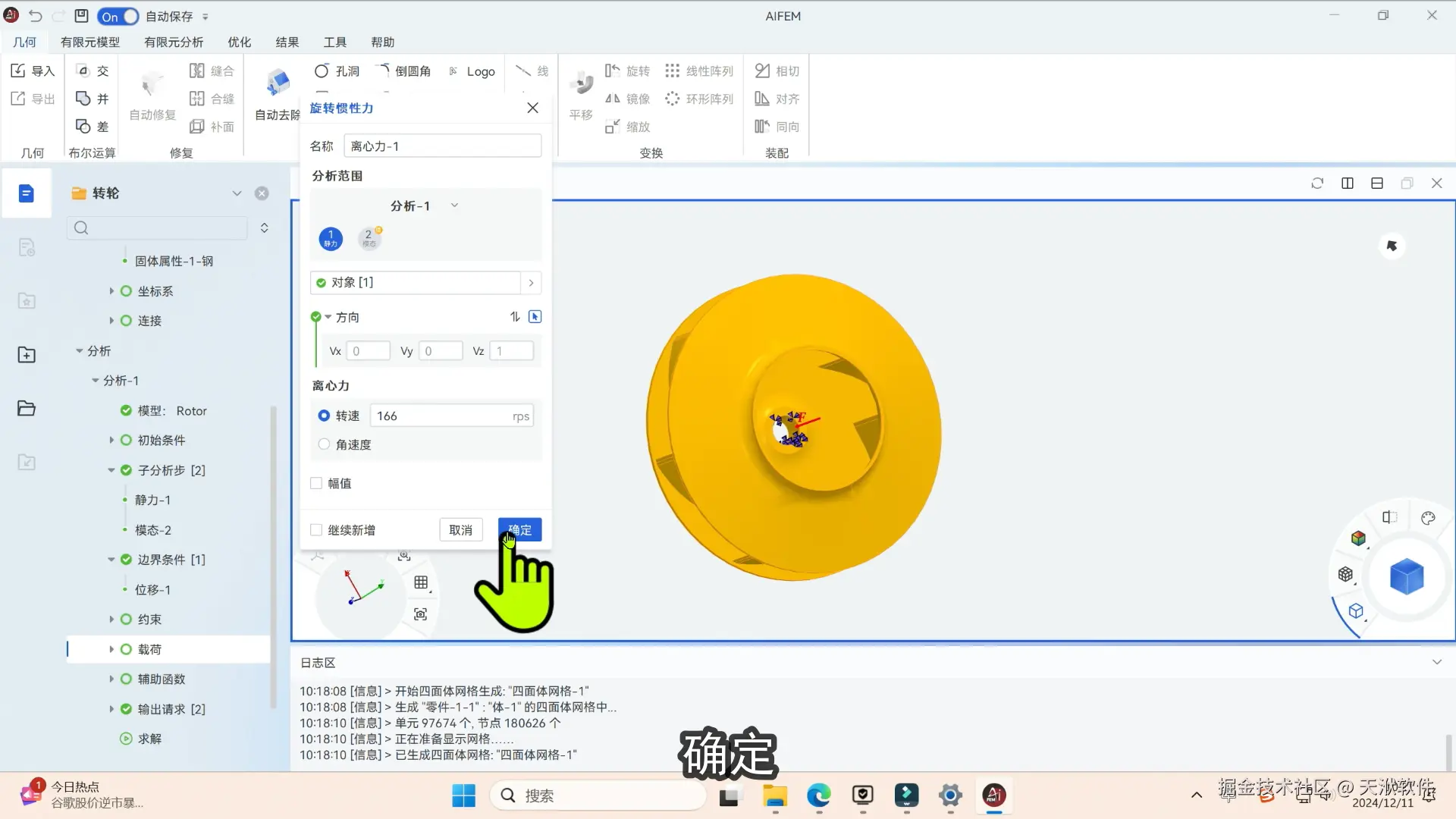
Task: Click the 导入 import icon
Action: click(x=19, y=71)
